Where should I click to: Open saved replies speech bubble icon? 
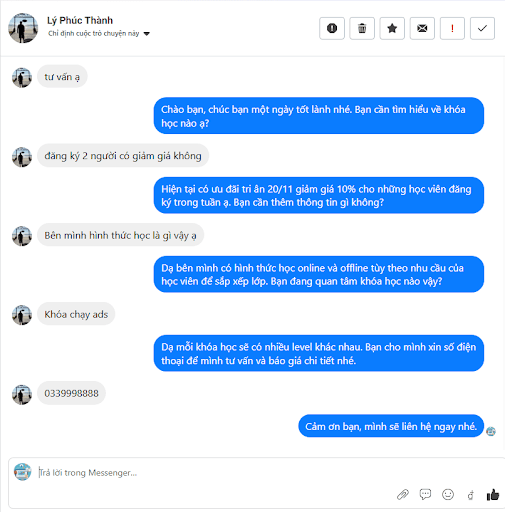click(x=425, y=494)
